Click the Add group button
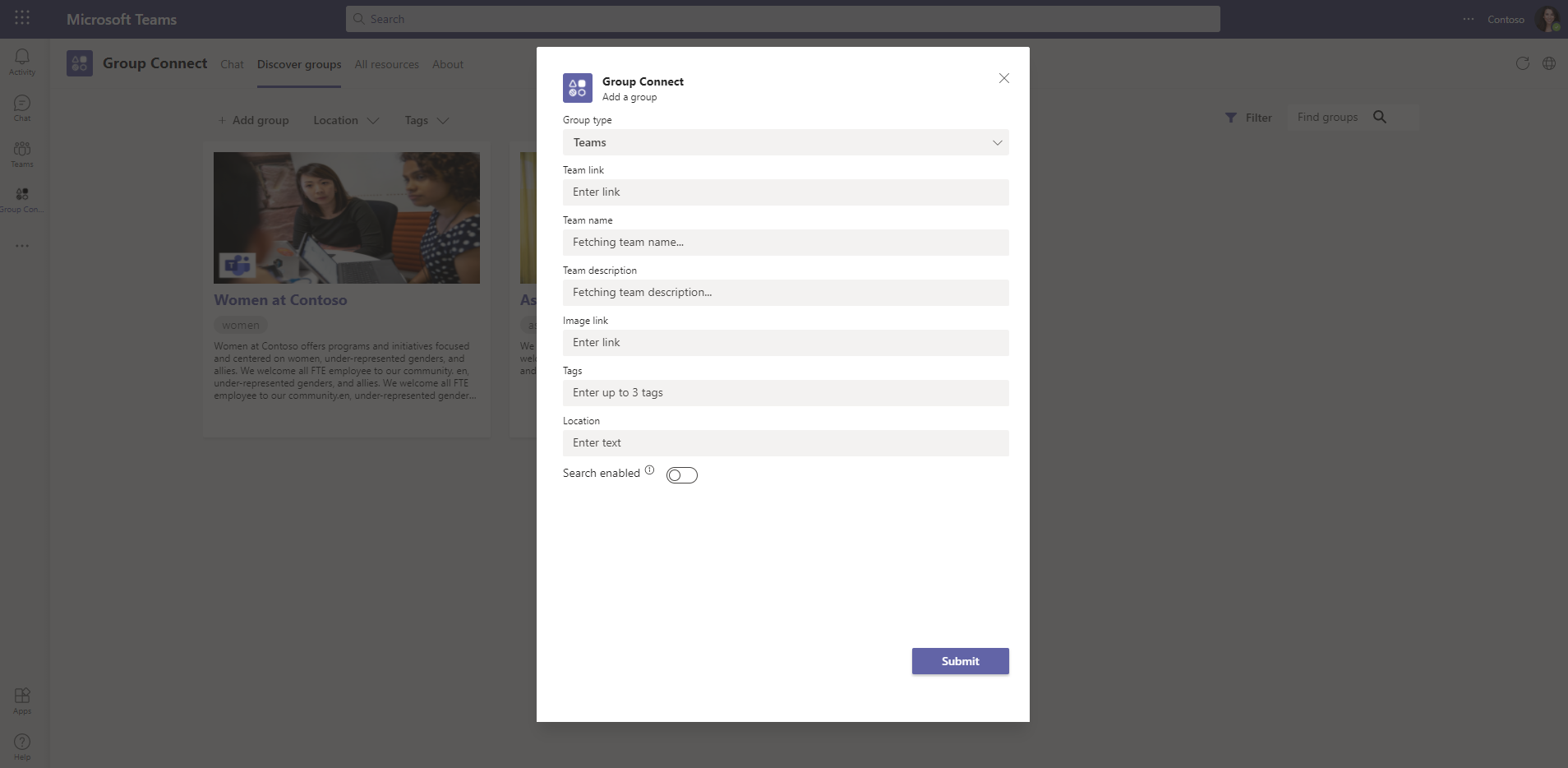This screenshot has height=768, width=1568. [253, 120]
